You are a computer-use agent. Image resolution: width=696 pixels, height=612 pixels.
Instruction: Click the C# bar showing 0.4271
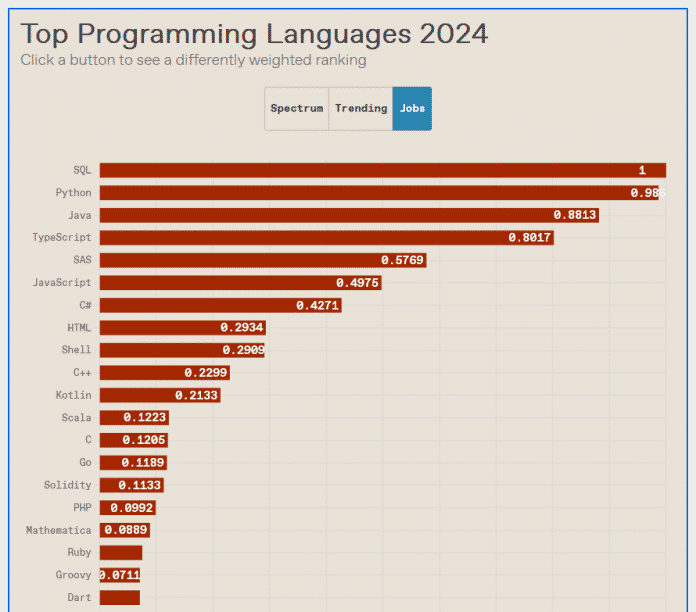pos(221,305)
